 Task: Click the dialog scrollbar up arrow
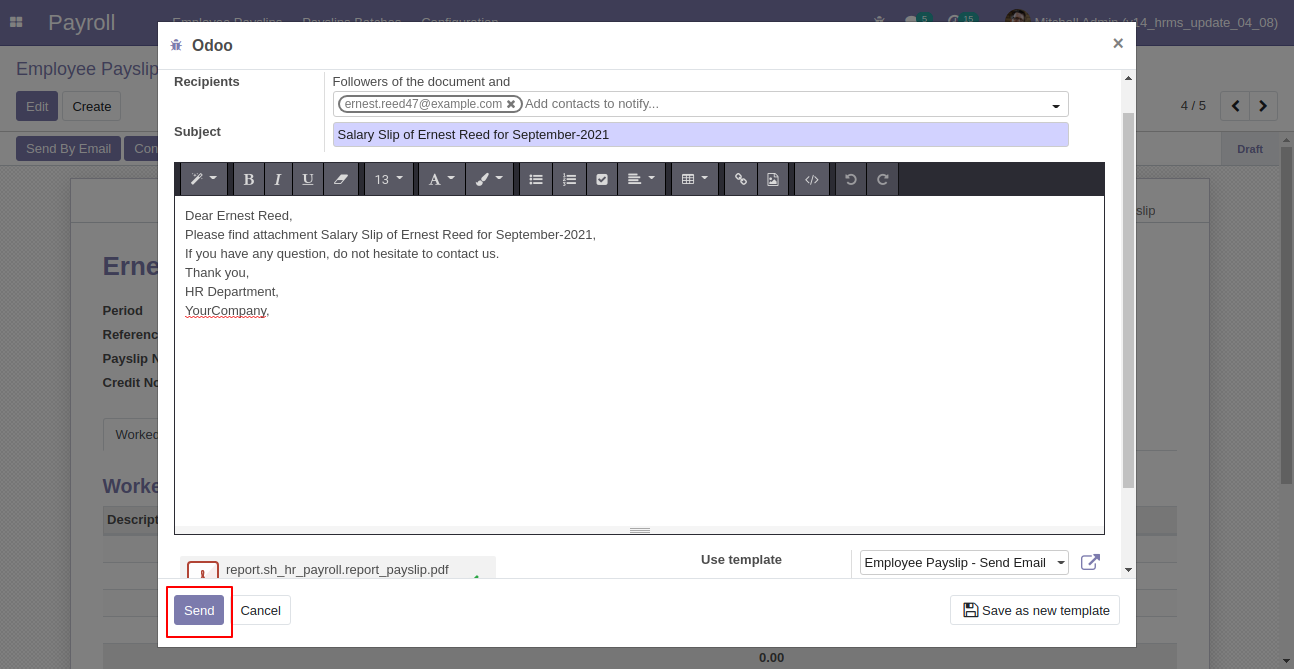coord(1129,77)
